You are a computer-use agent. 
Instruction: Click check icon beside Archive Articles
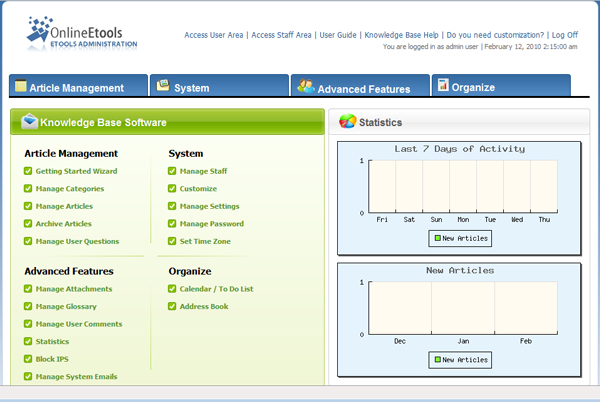click(28, 223)
